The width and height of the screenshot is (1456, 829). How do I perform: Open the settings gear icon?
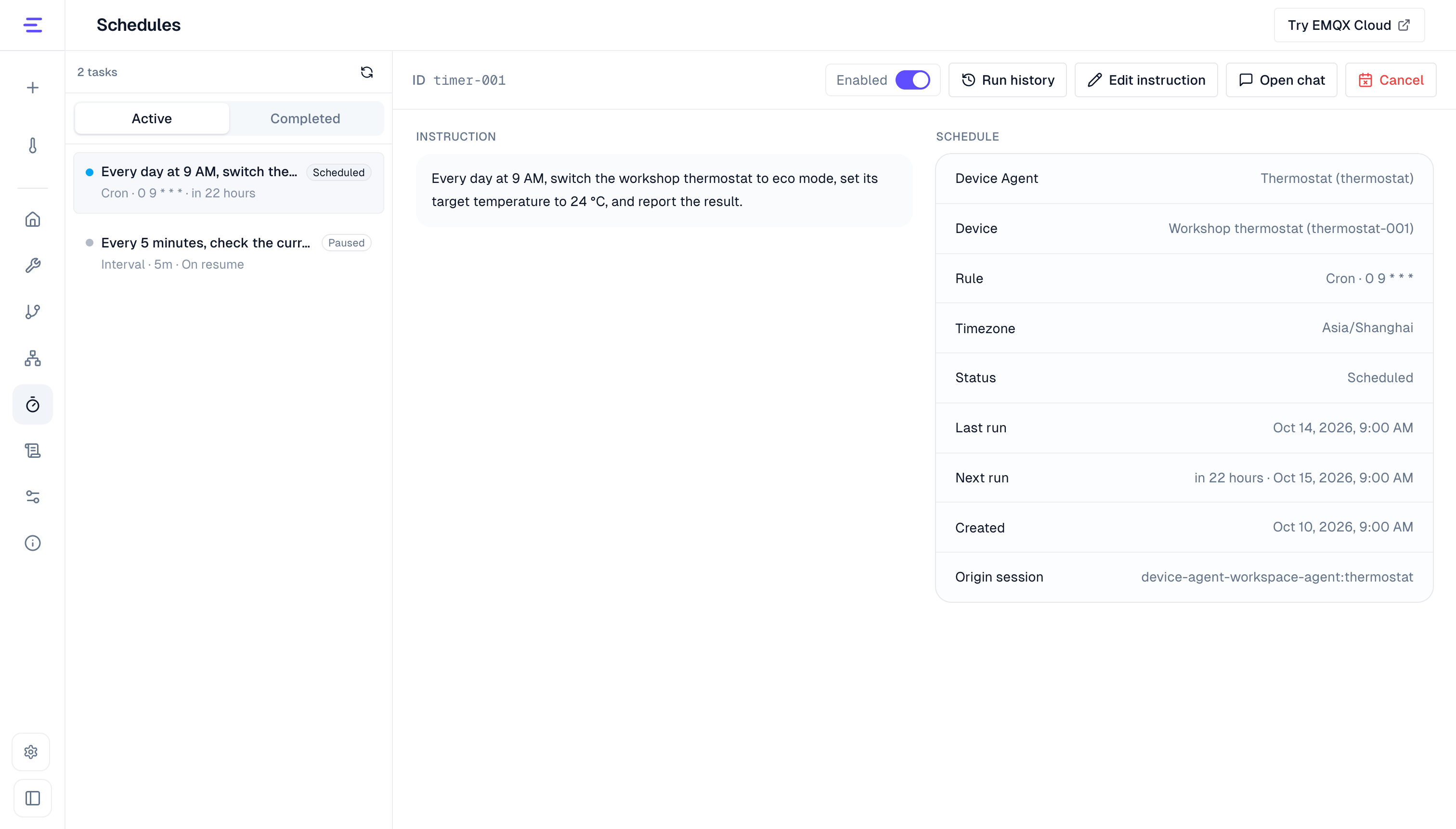click(x=31, y=751)
